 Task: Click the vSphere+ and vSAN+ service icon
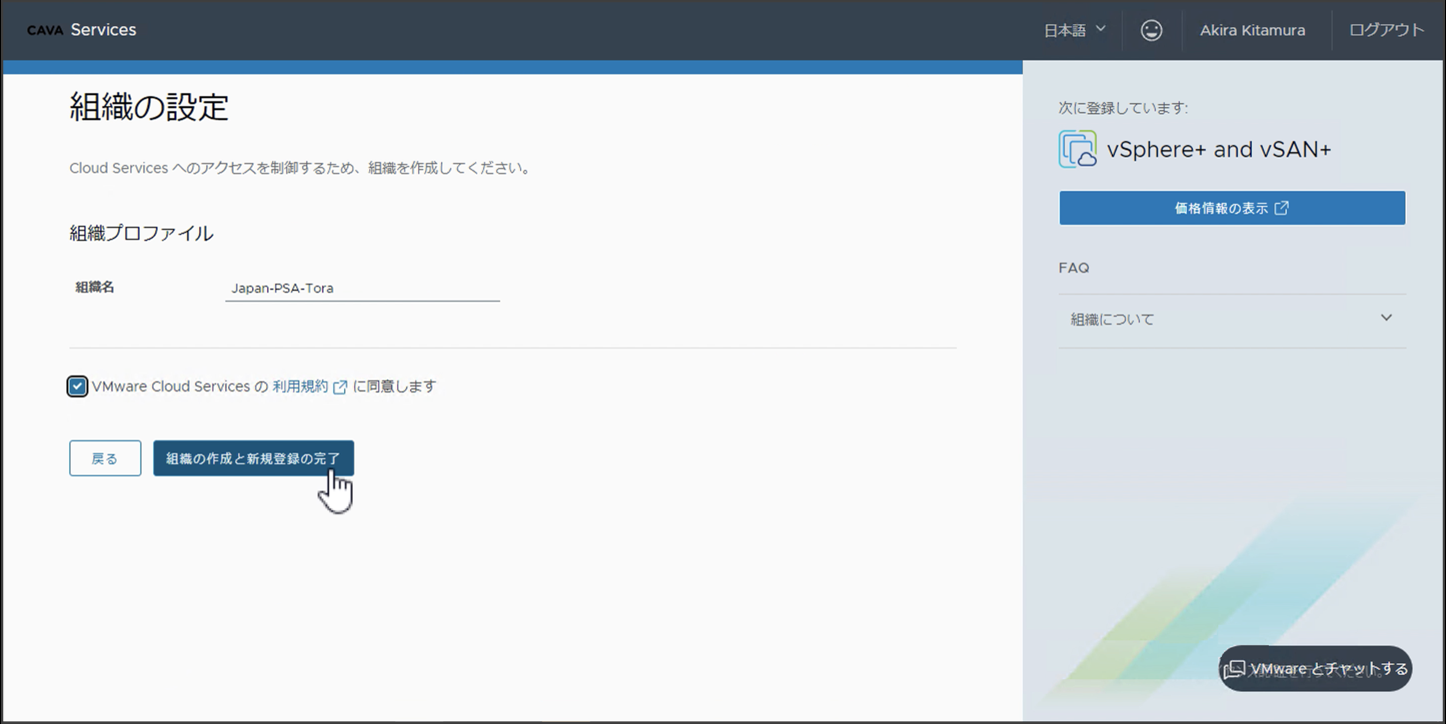1077,148
